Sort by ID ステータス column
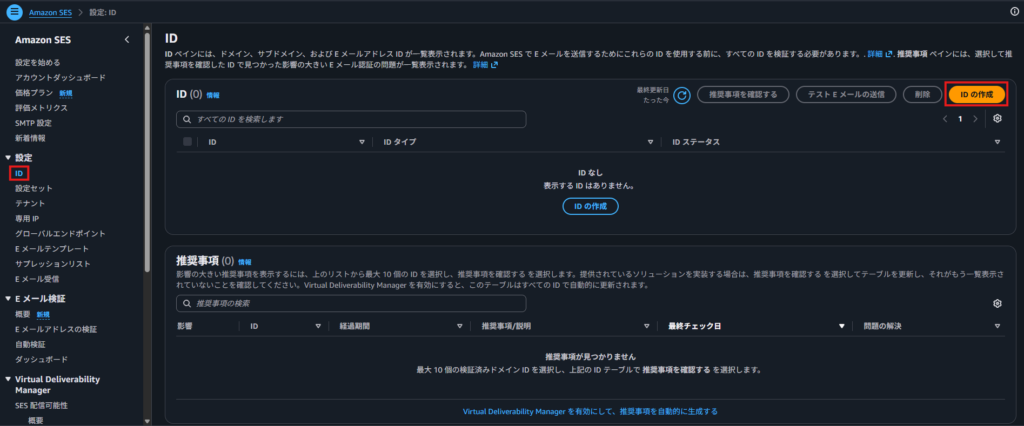This screenshot has height=426, width=1024. [997, 142]
